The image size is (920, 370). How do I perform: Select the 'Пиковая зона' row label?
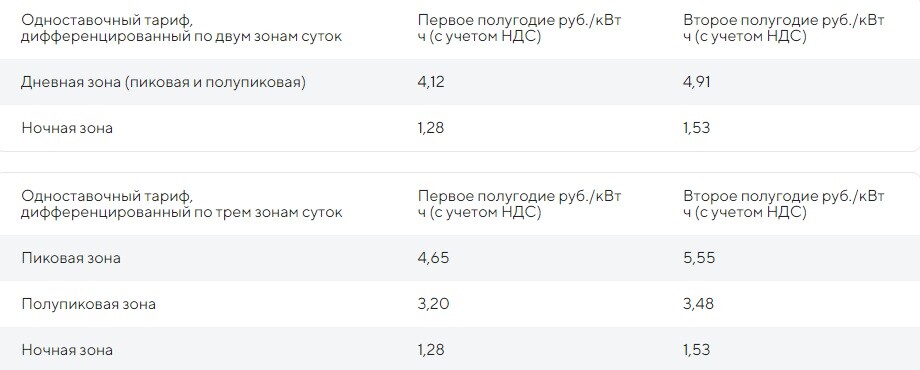tap(71, 258)
